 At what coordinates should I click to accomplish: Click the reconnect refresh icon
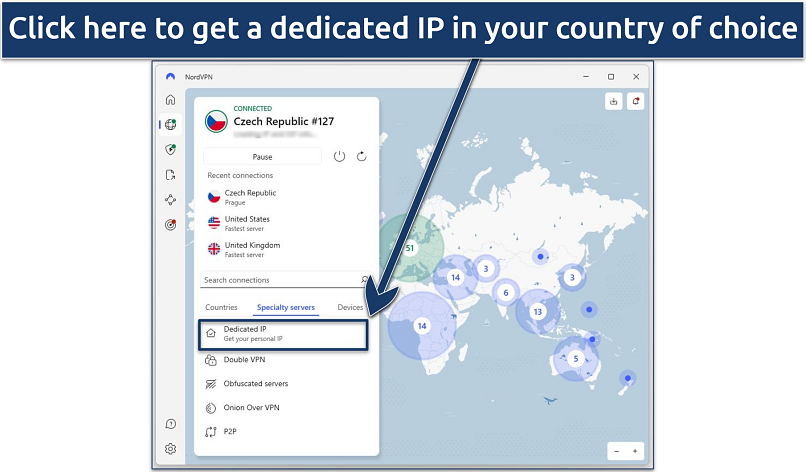point(361,156)
